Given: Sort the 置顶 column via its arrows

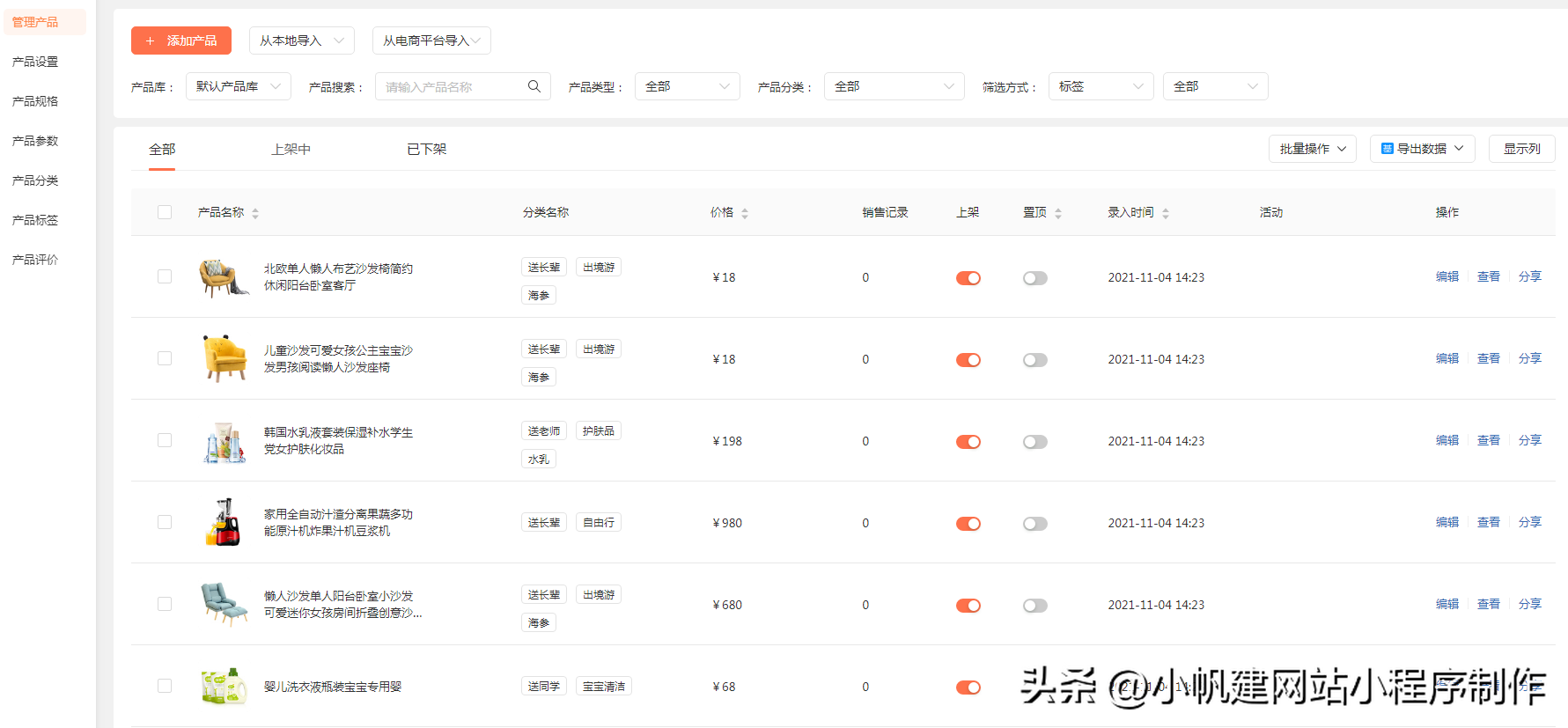Looking at the screenshot, I should pos(1058,213).
